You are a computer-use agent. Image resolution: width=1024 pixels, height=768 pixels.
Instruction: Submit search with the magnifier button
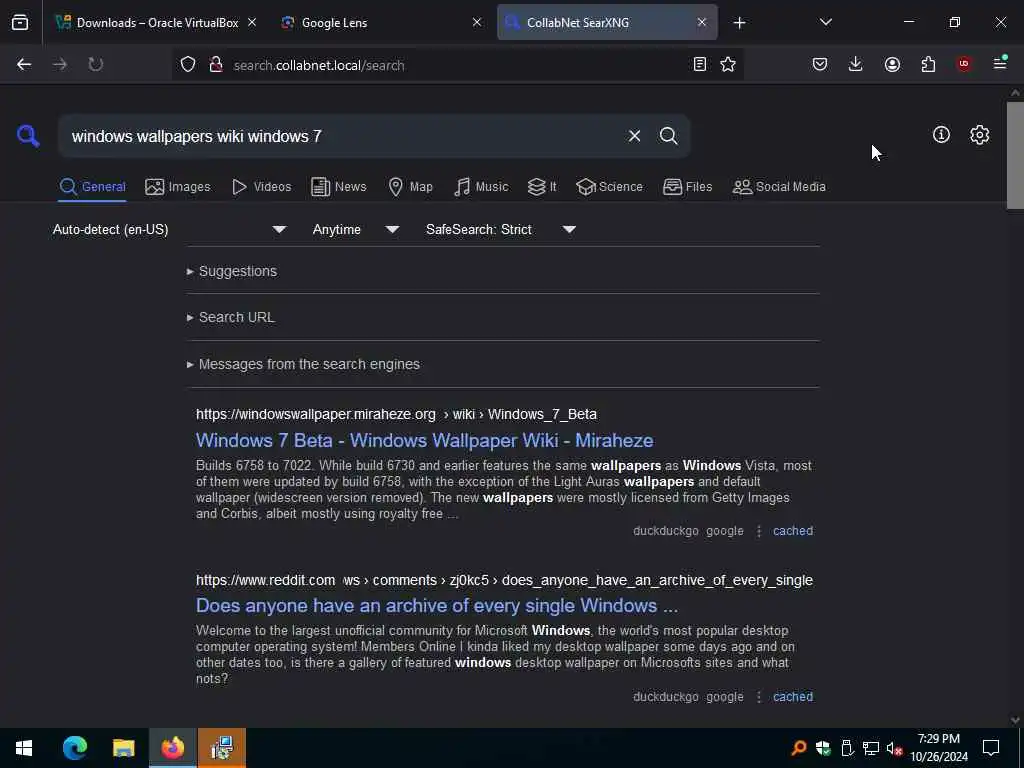tap(668, 136)
